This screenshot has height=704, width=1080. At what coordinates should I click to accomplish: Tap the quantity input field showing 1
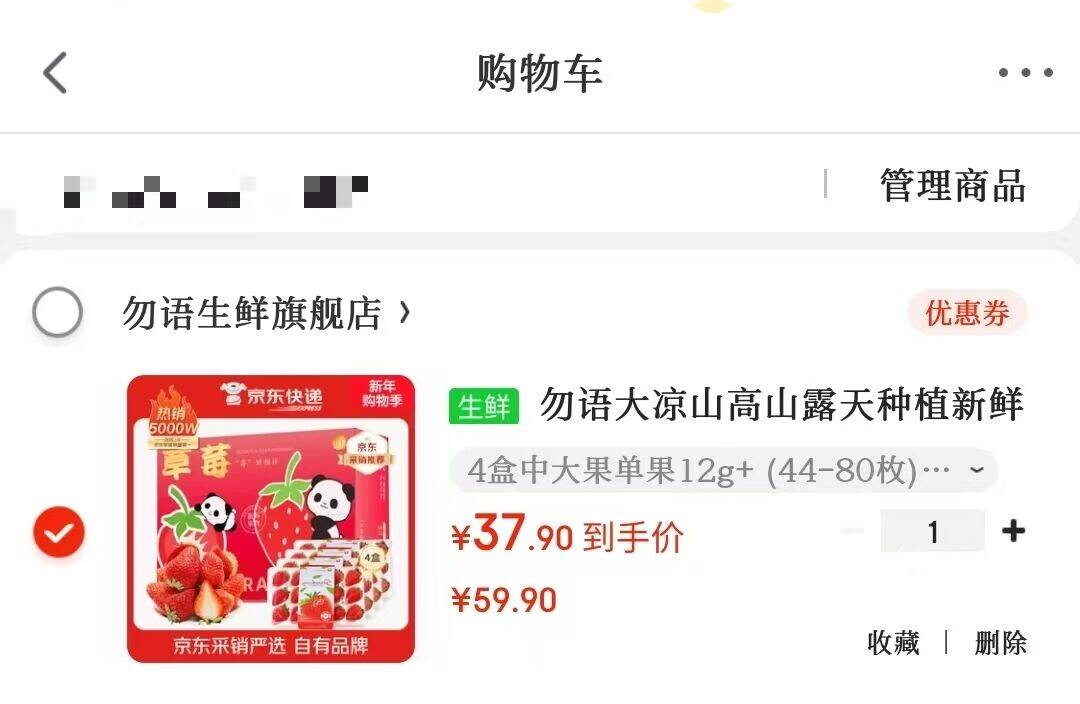tap(933, 531)
